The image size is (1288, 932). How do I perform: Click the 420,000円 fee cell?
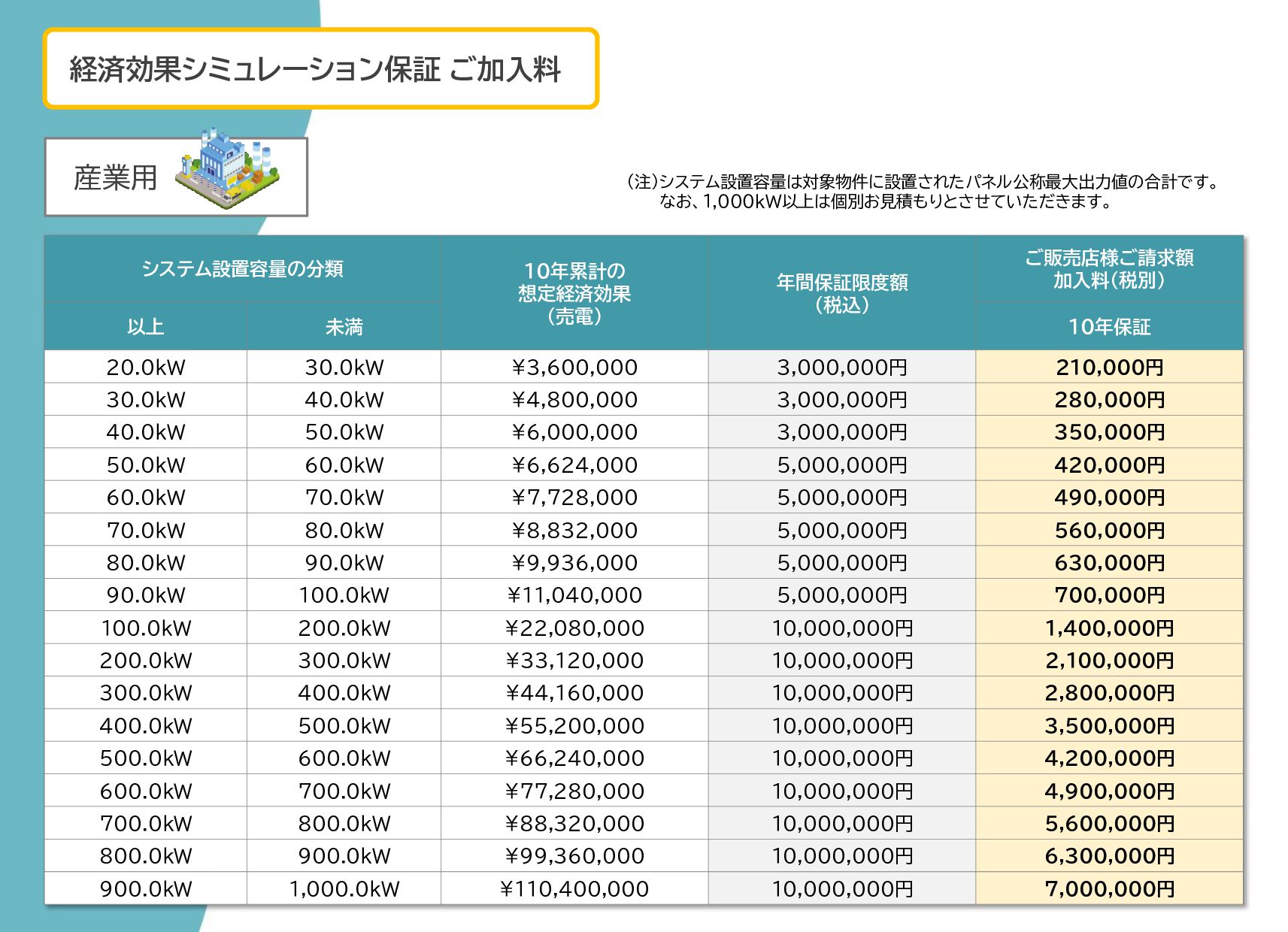coord(1109,464)
